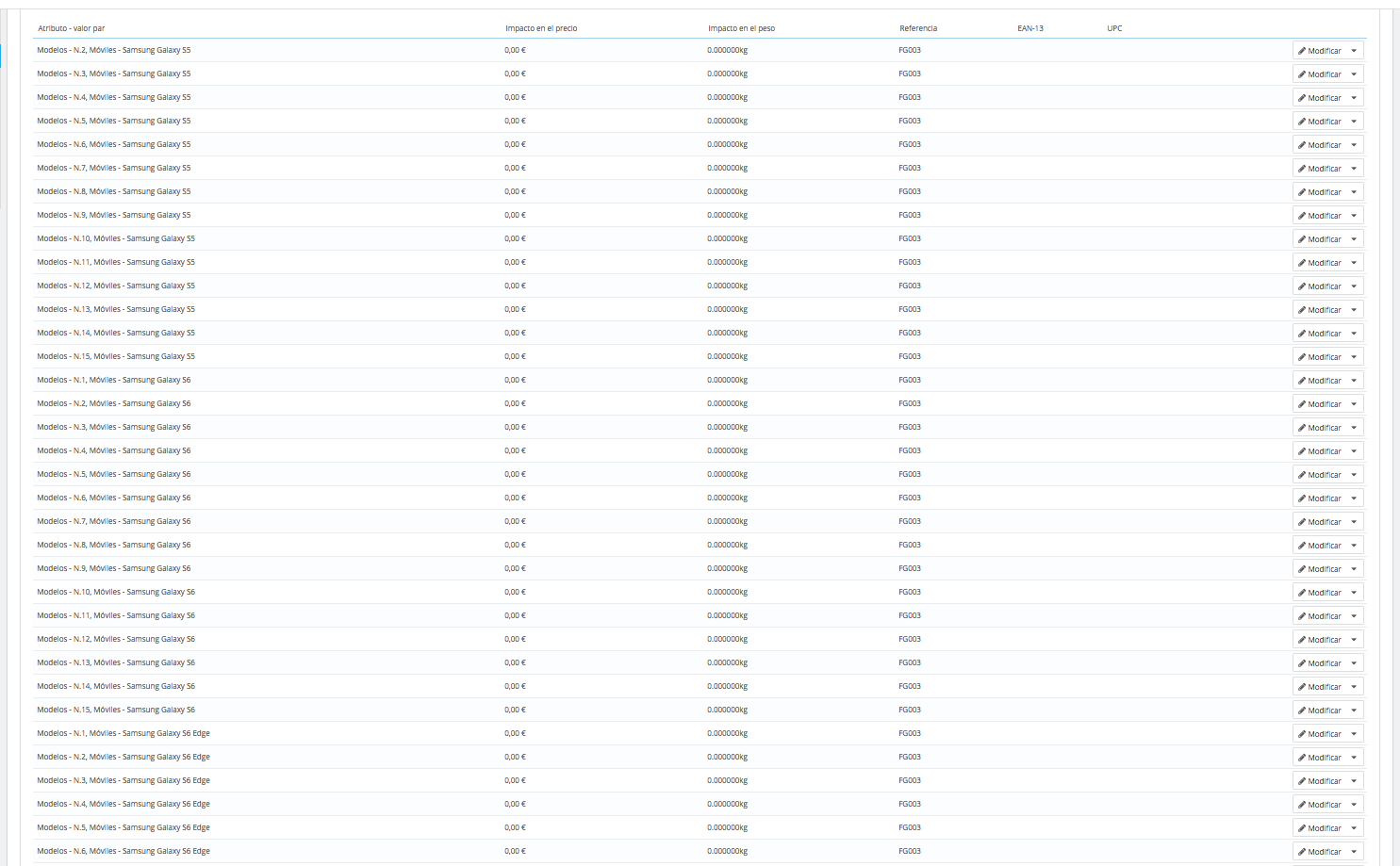Open dropdown caret beside Modificar, N.7 Galaxy S5

coord(1354,169)
